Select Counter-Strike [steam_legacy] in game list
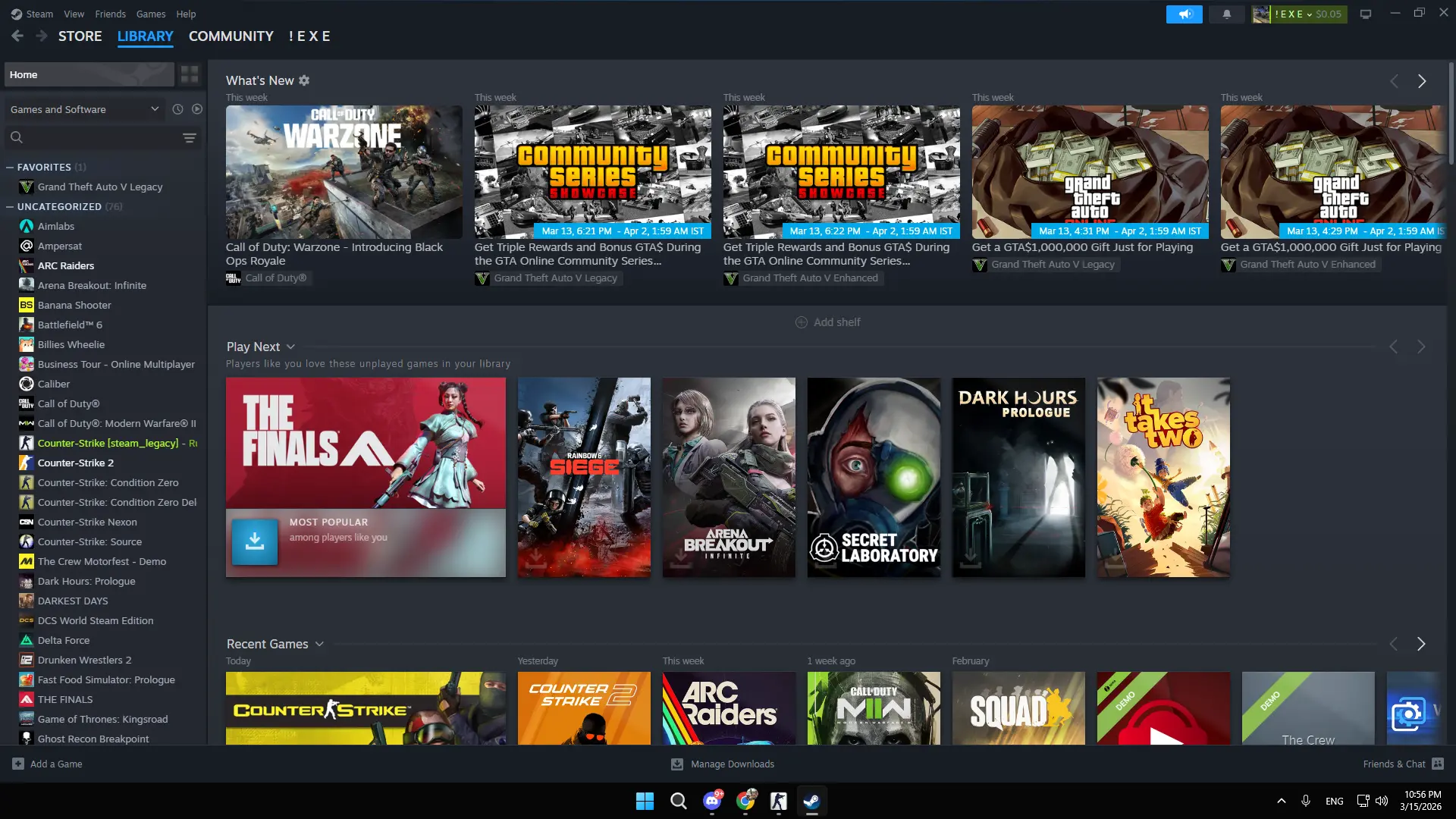 108,443
